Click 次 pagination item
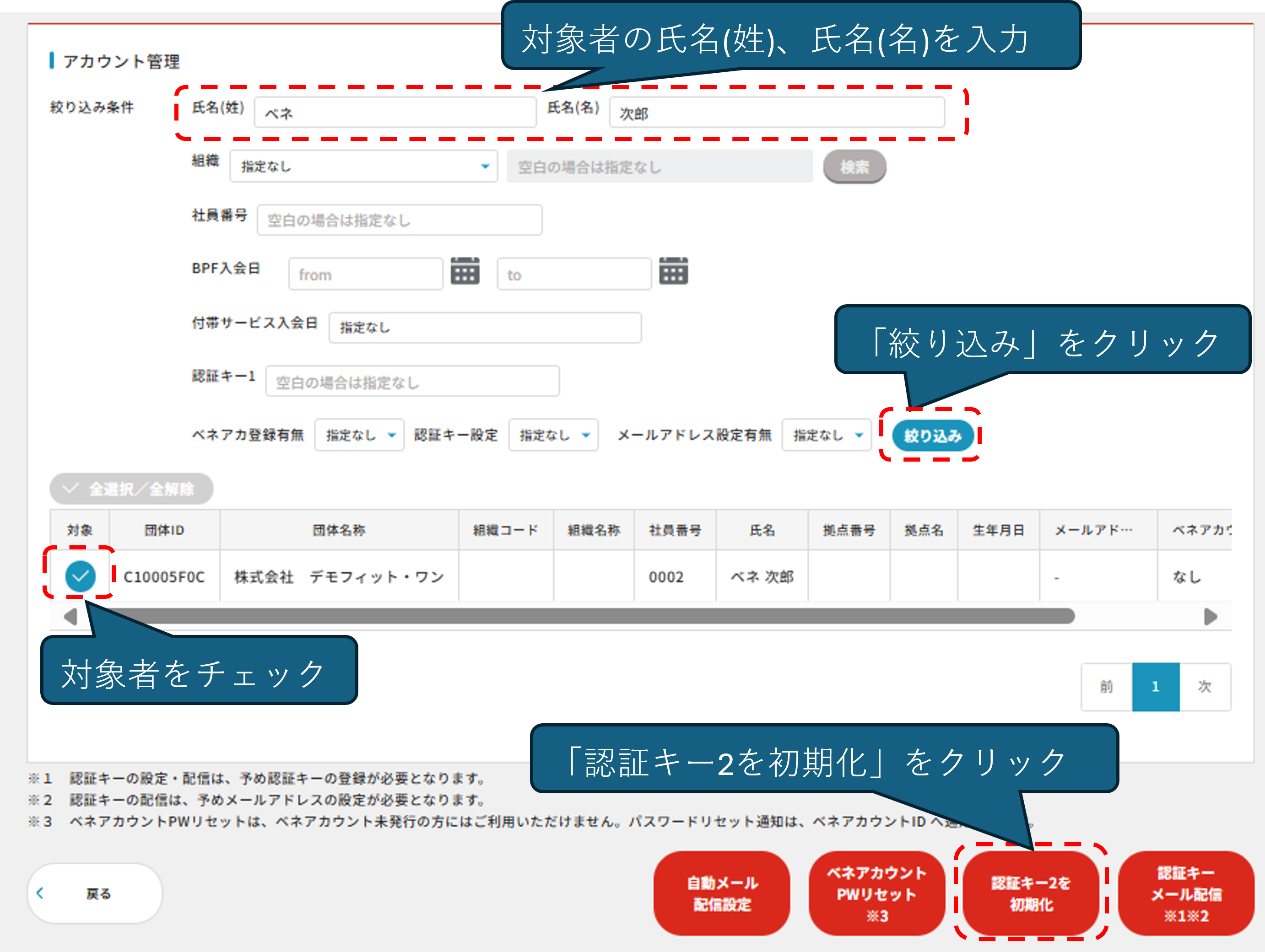Viewport: 1265px width, 952px height. tap(1205, 687)
